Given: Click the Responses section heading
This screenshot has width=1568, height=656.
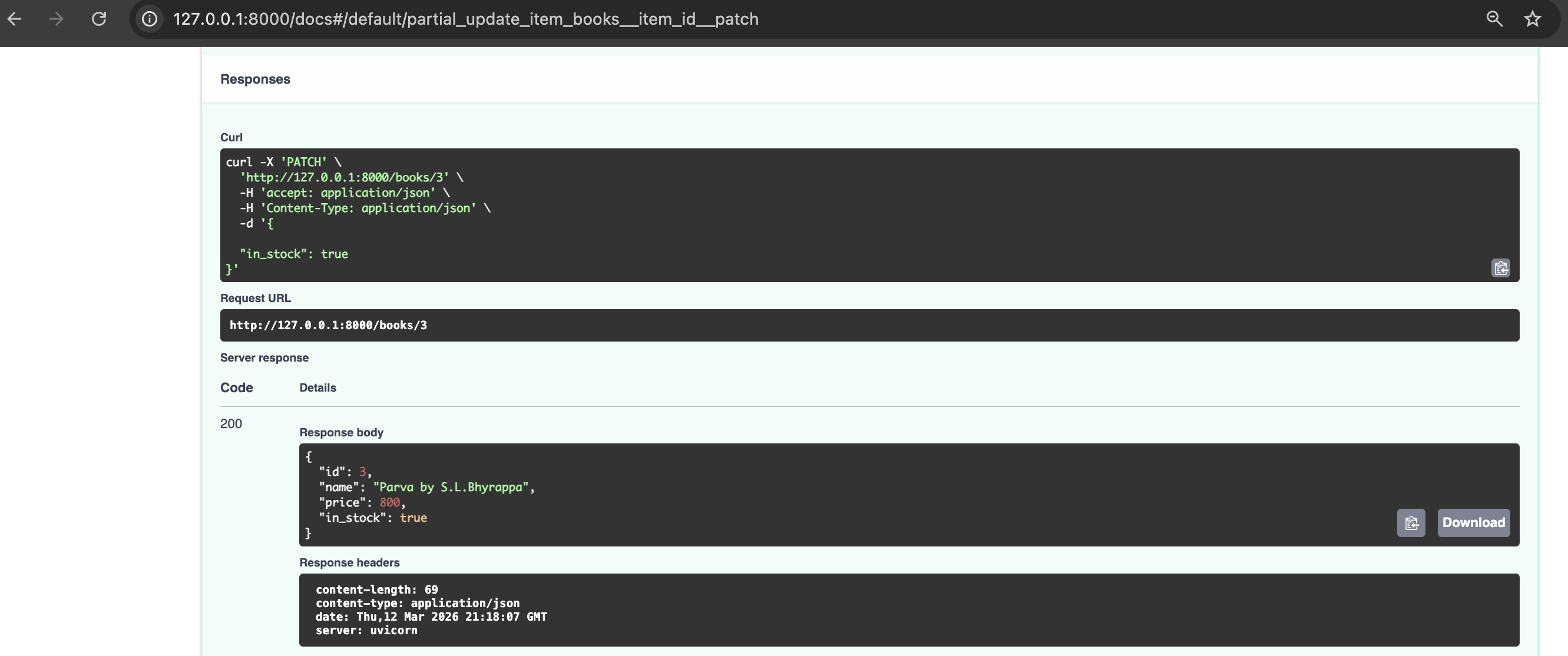Looking at the screenshot, I should coord(255,78).
